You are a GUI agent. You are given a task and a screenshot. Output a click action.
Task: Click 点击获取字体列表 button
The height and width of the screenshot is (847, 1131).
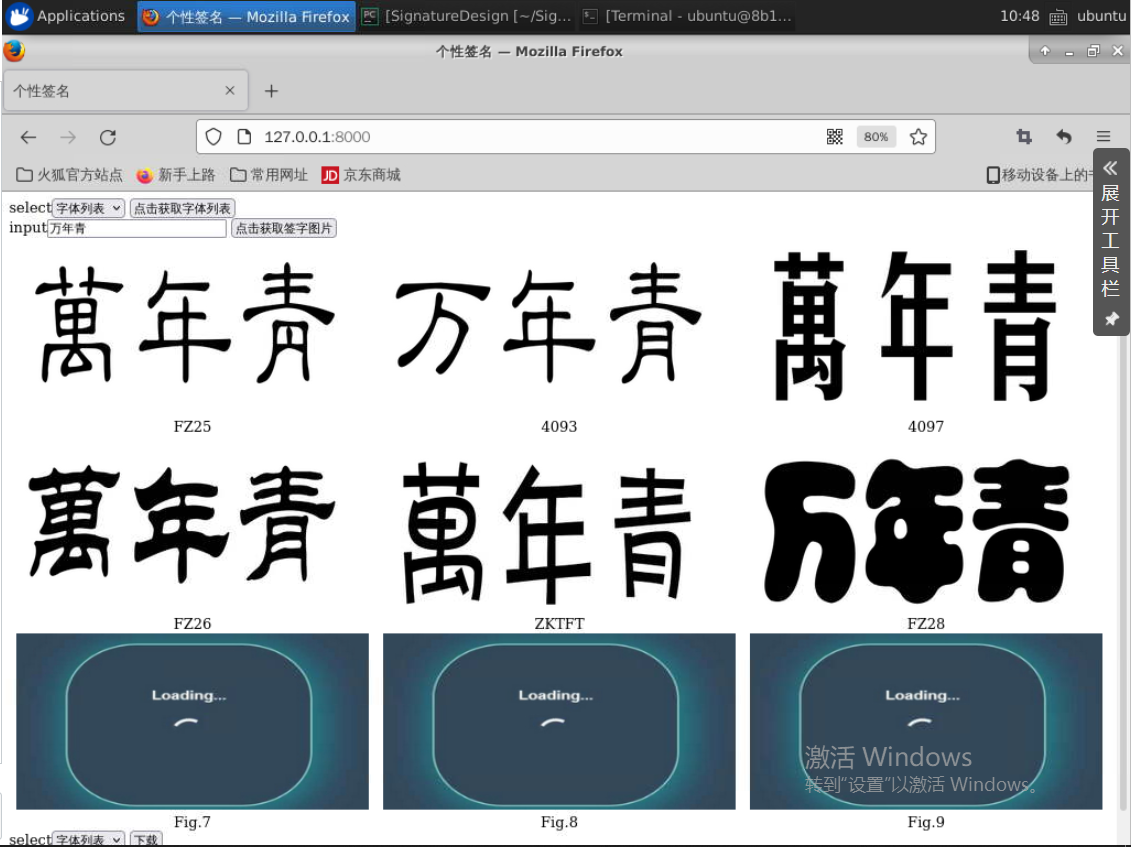click(x=182, y=208)
